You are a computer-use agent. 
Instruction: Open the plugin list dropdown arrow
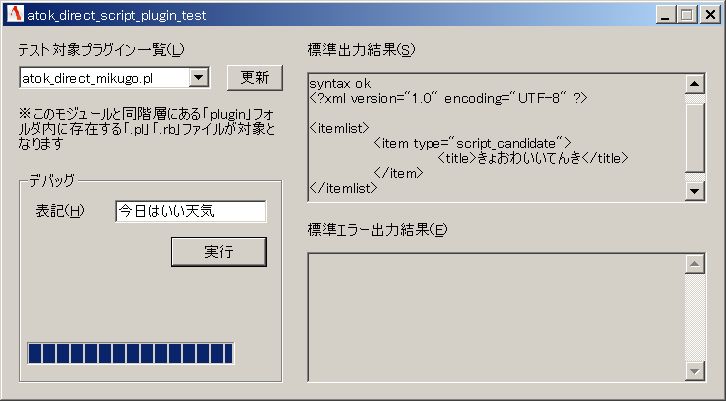[x=199, y=77]
